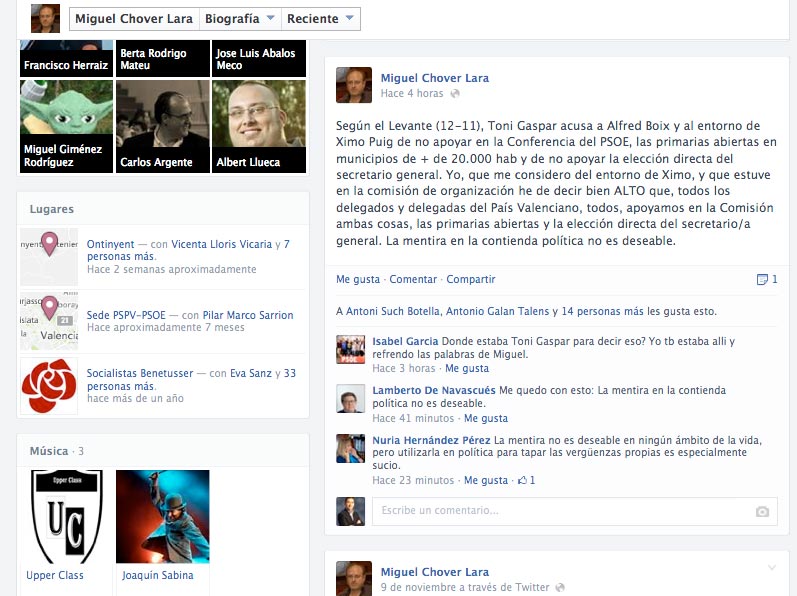Click Nuria Hernández Pérez comment avatar
This screenshot has width=797, height=596.
click(350, 448)
